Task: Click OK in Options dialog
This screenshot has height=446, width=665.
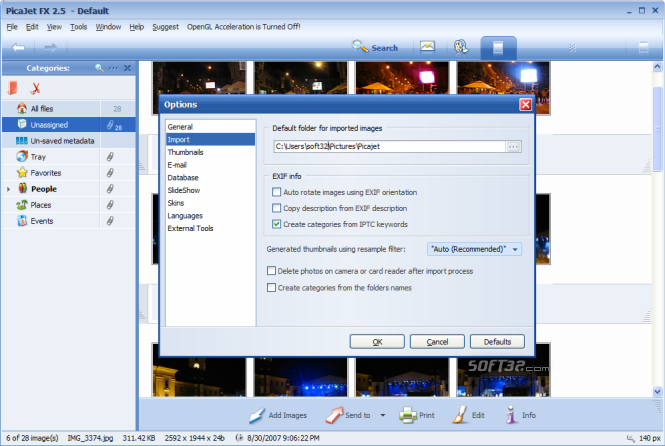Action: coord(377,342)
